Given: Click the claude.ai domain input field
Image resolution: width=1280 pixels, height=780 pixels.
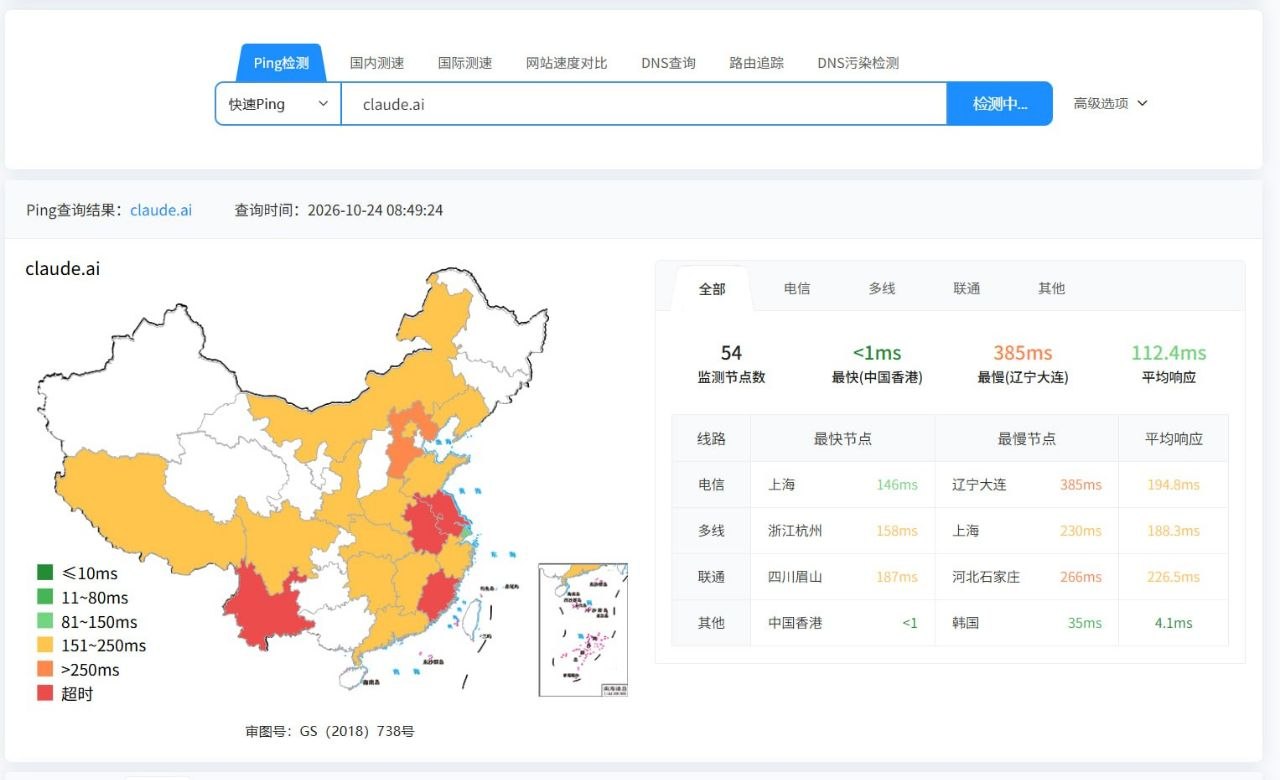Looking at the screenshot, I should point(644,104).
